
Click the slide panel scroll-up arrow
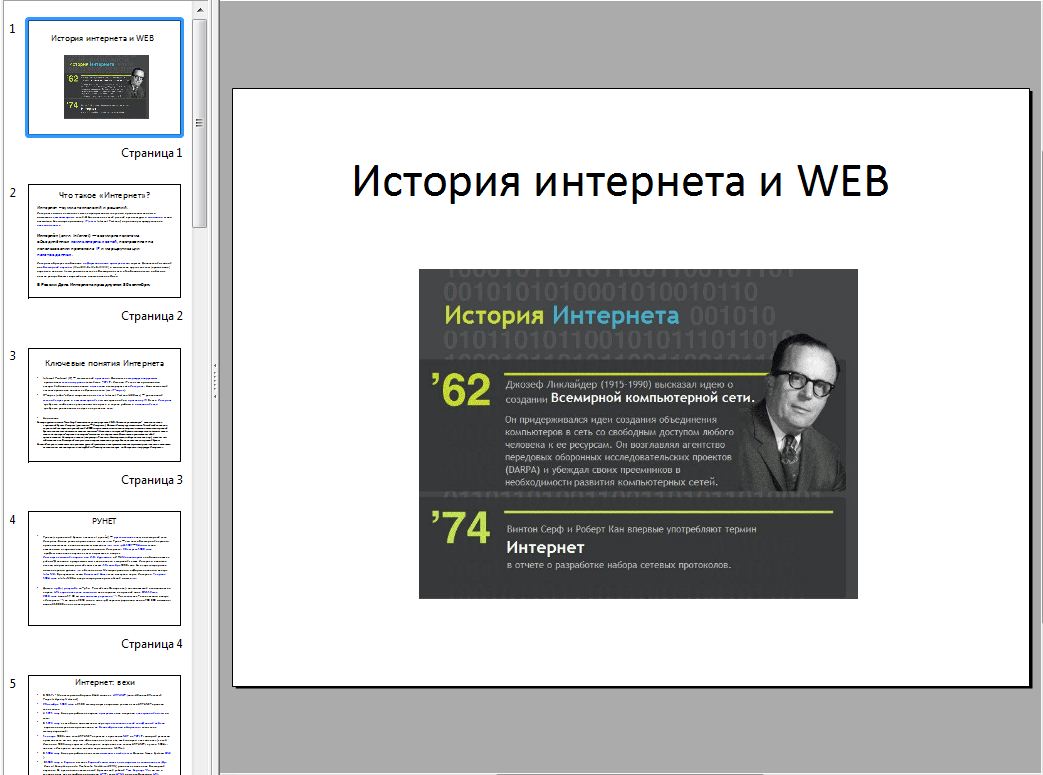(200, 10)
